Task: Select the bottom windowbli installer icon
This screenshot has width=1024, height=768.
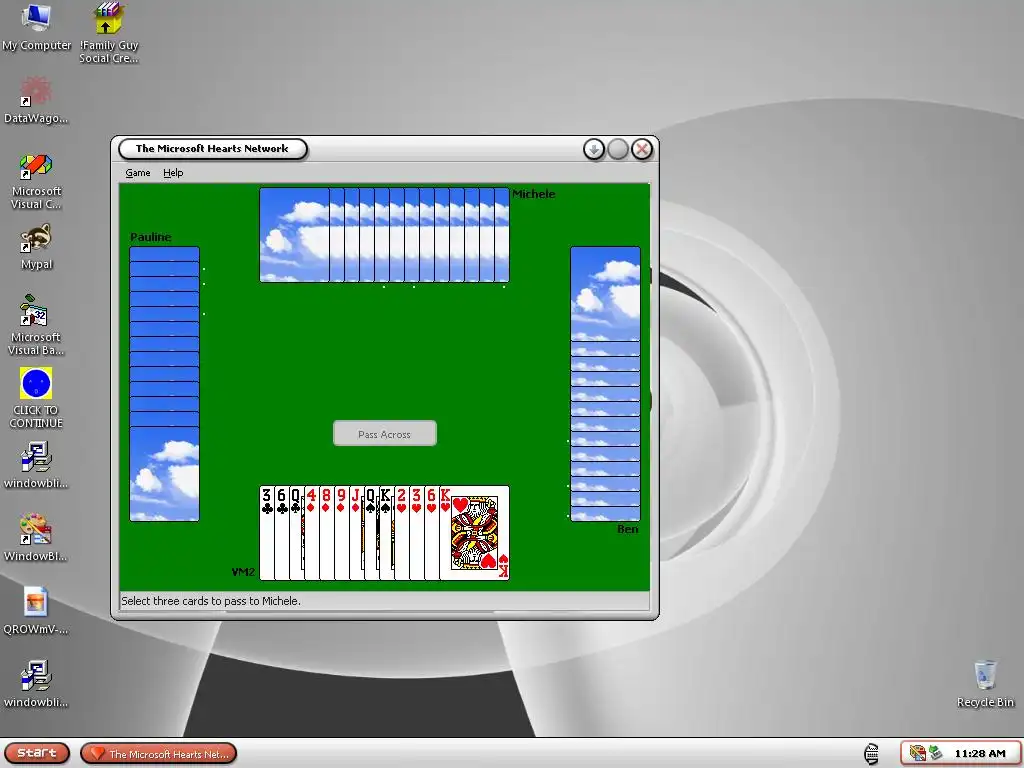Action: pyautogui.click(x=36, y=684)
